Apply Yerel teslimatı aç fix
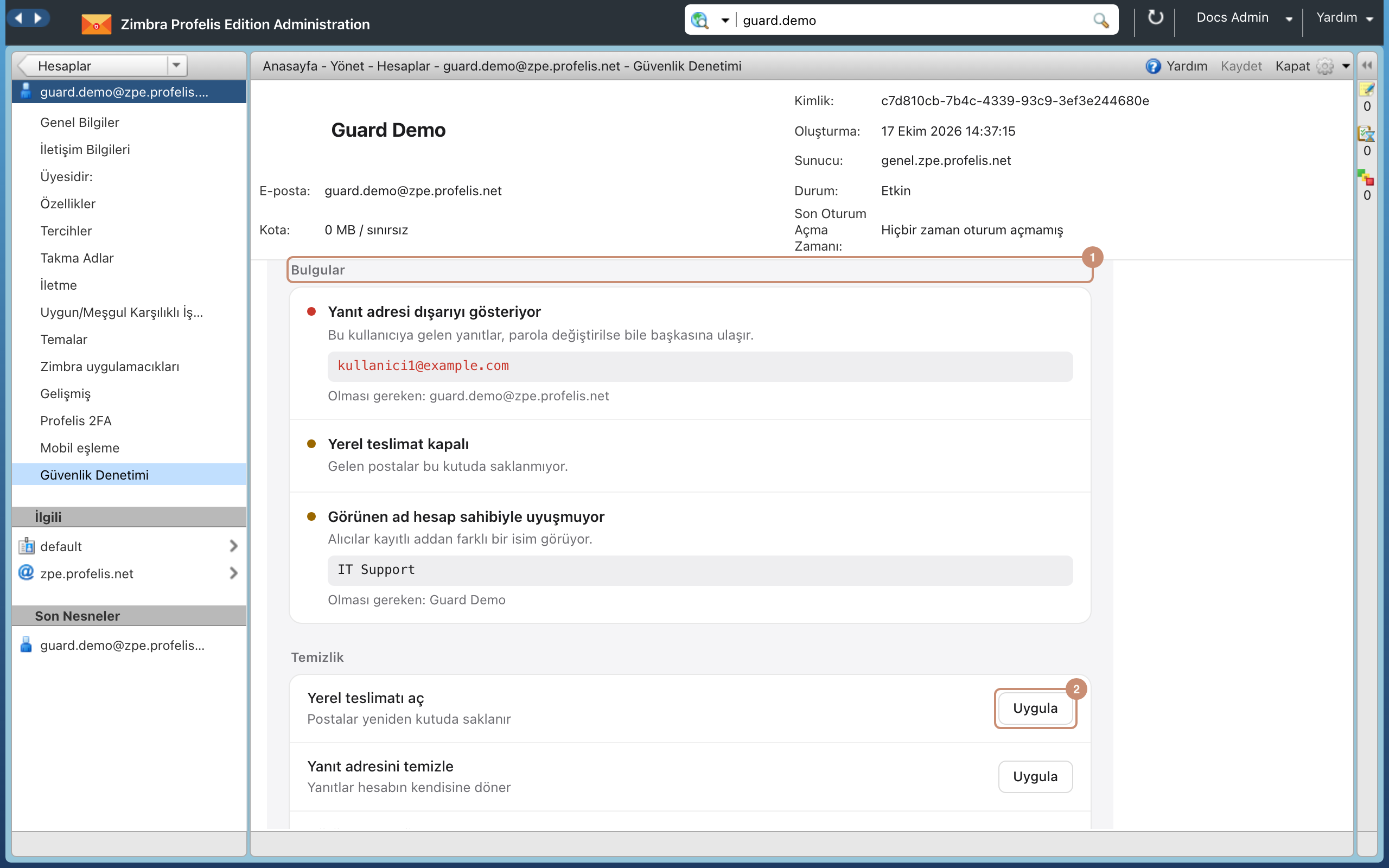 (1035, 708)
